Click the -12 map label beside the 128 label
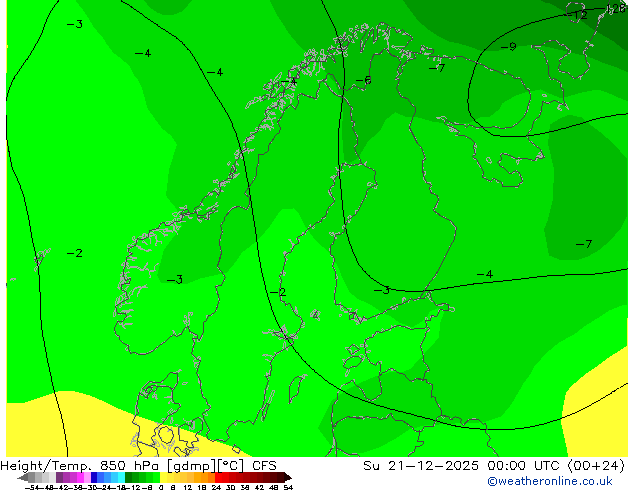The height and width of the screenshot is (490, 634). coord(578,15)
